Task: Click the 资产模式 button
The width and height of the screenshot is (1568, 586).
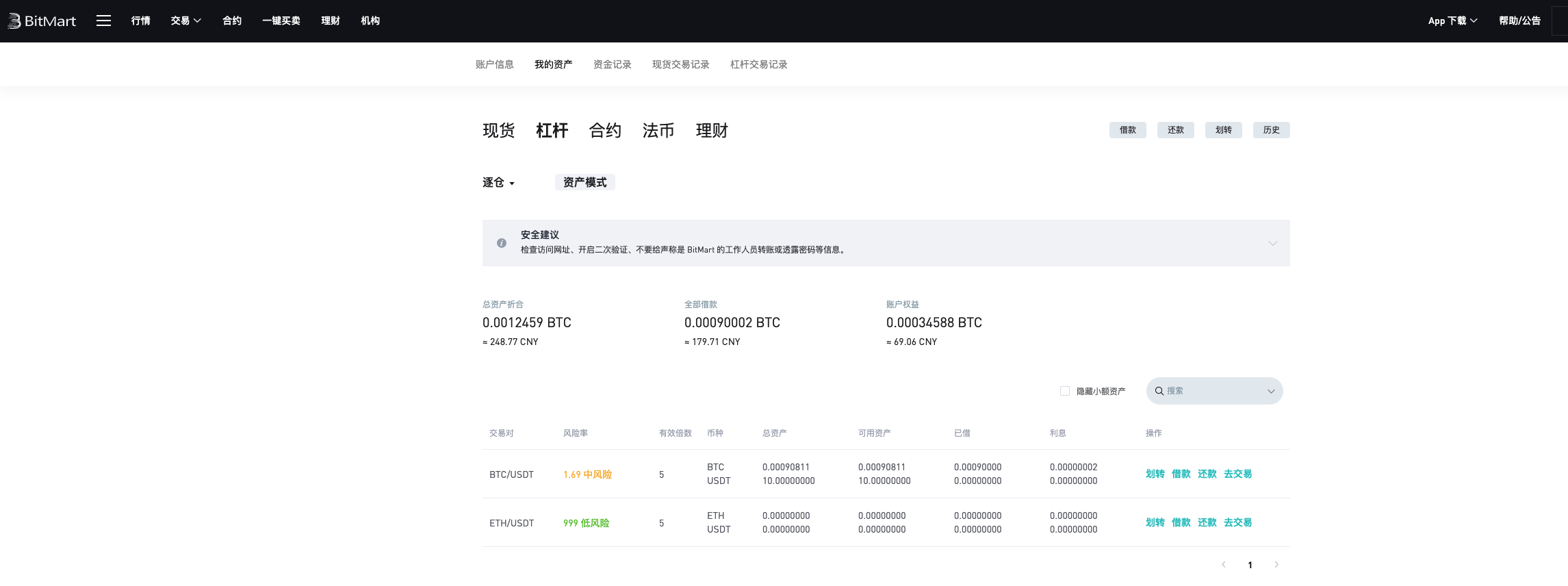Action: tap(584, 182)
